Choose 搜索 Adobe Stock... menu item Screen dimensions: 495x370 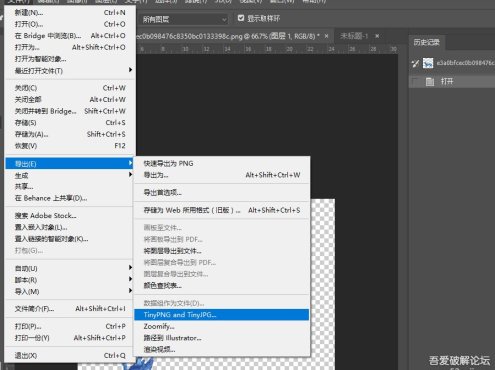click(69, 216)
